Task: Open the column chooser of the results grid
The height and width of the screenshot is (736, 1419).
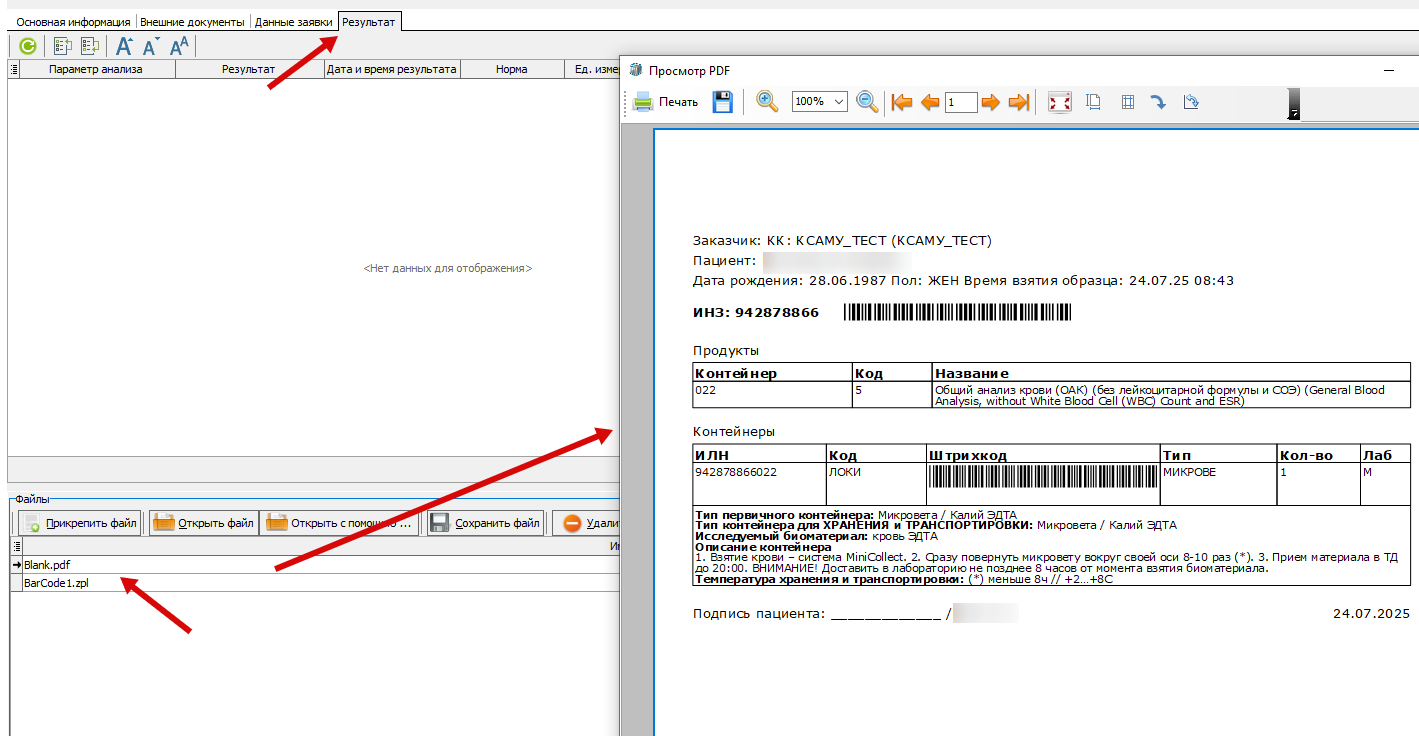Action: coord(14,70)
